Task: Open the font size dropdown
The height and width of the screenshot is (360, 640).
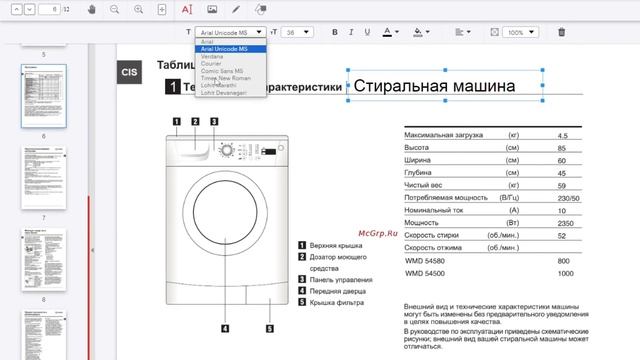Action: [297, 32]
